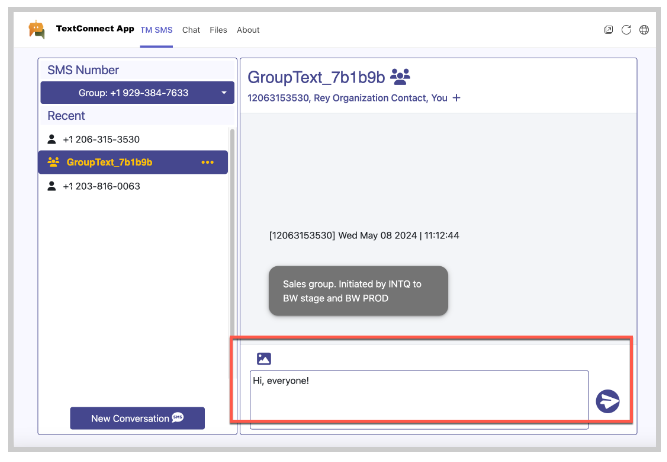The image size is (667, 462).
Task: Open the +1 206-315-3530 conversation
Action: tap(100, 139)
